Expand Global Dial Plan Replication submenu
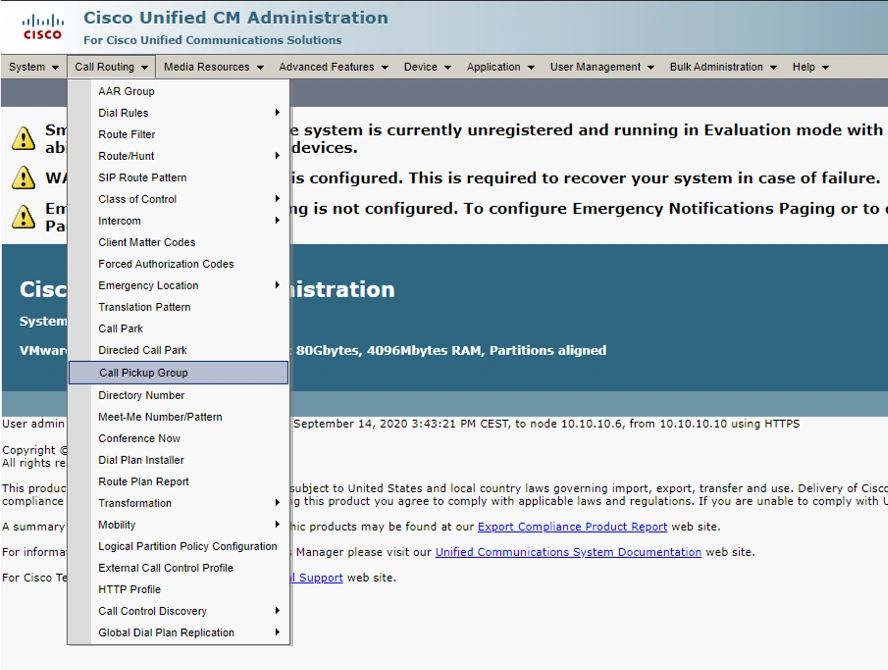 pyautogui.click(x=178, y=632)
